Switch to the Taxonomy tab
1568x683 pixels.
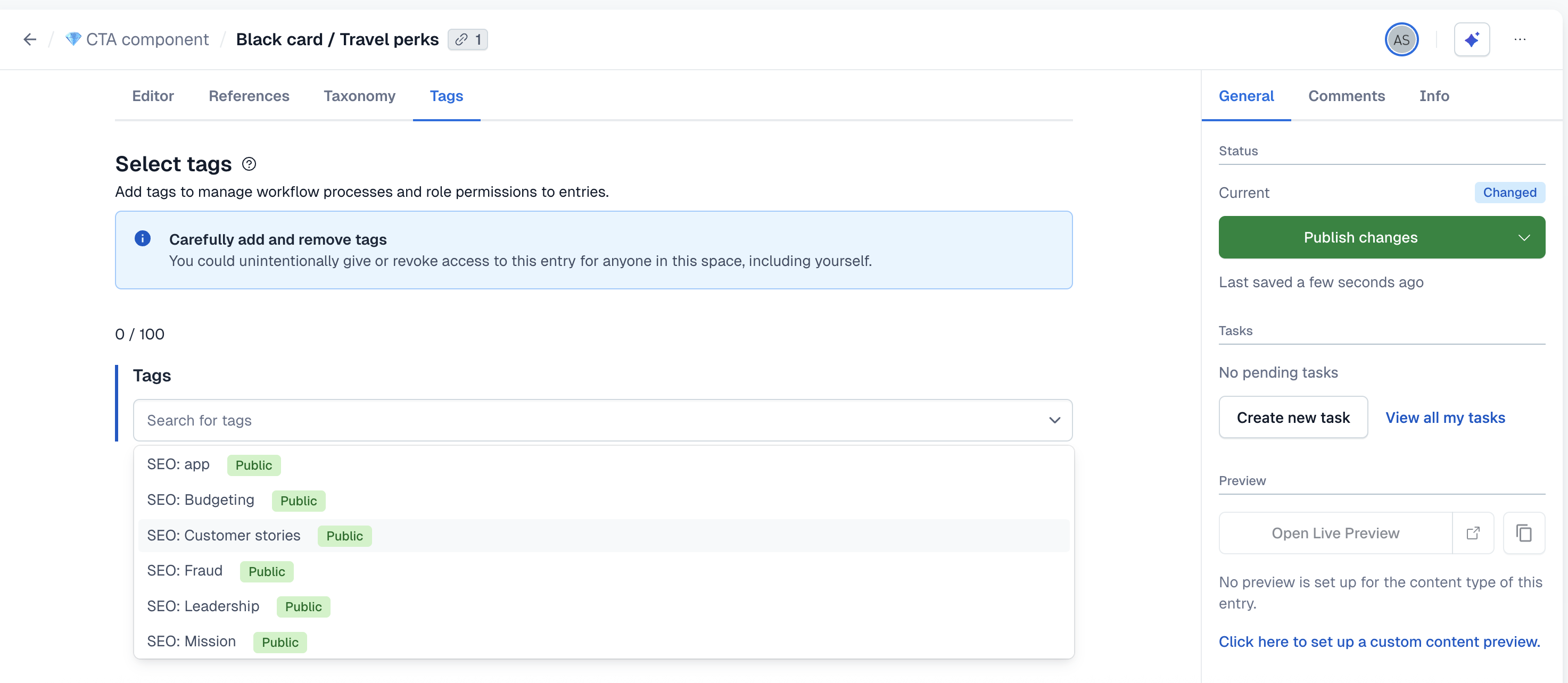[x=359, y=96]
